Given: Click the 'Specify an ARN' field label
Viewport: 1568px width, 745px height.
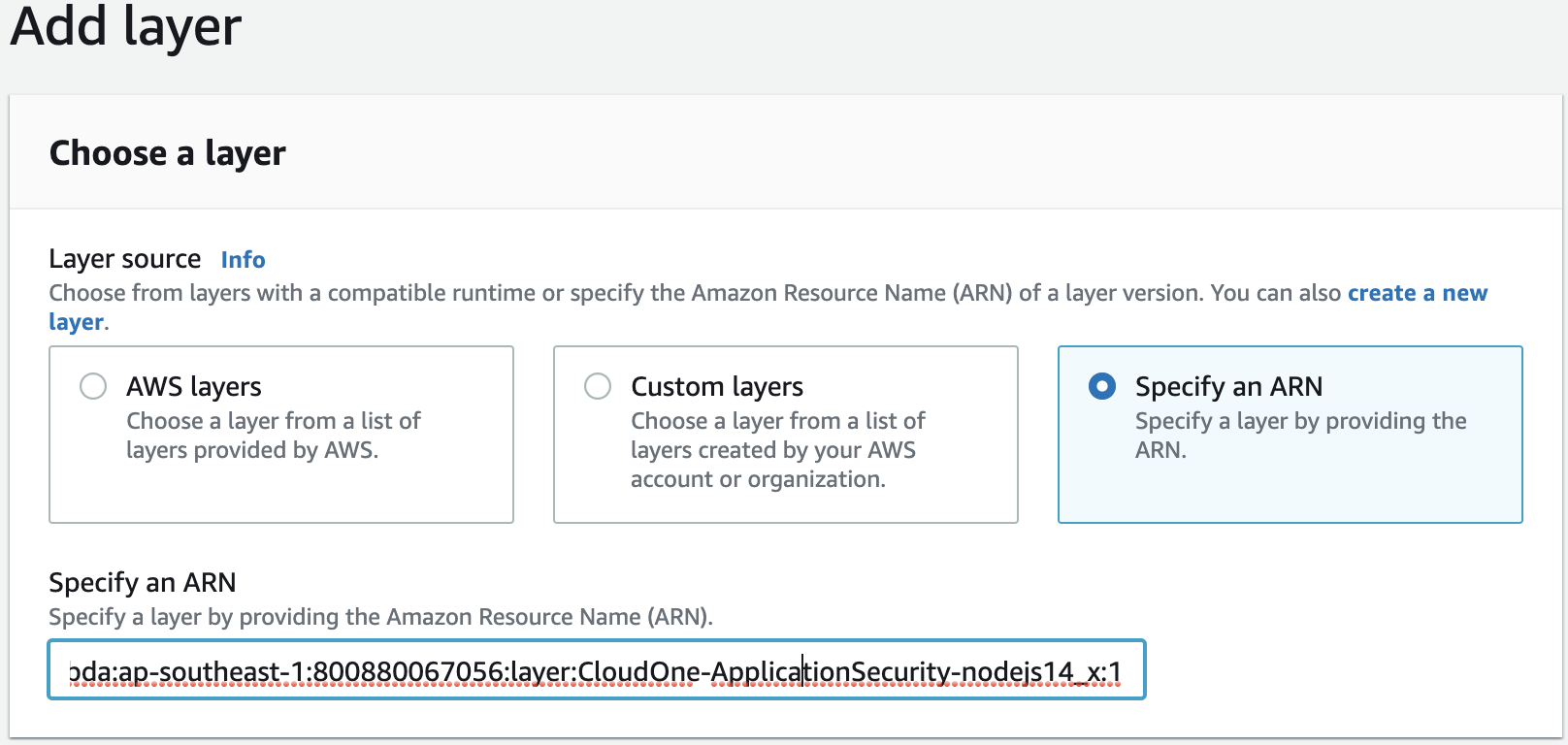Looking at the screenshot, I should 143,582.
